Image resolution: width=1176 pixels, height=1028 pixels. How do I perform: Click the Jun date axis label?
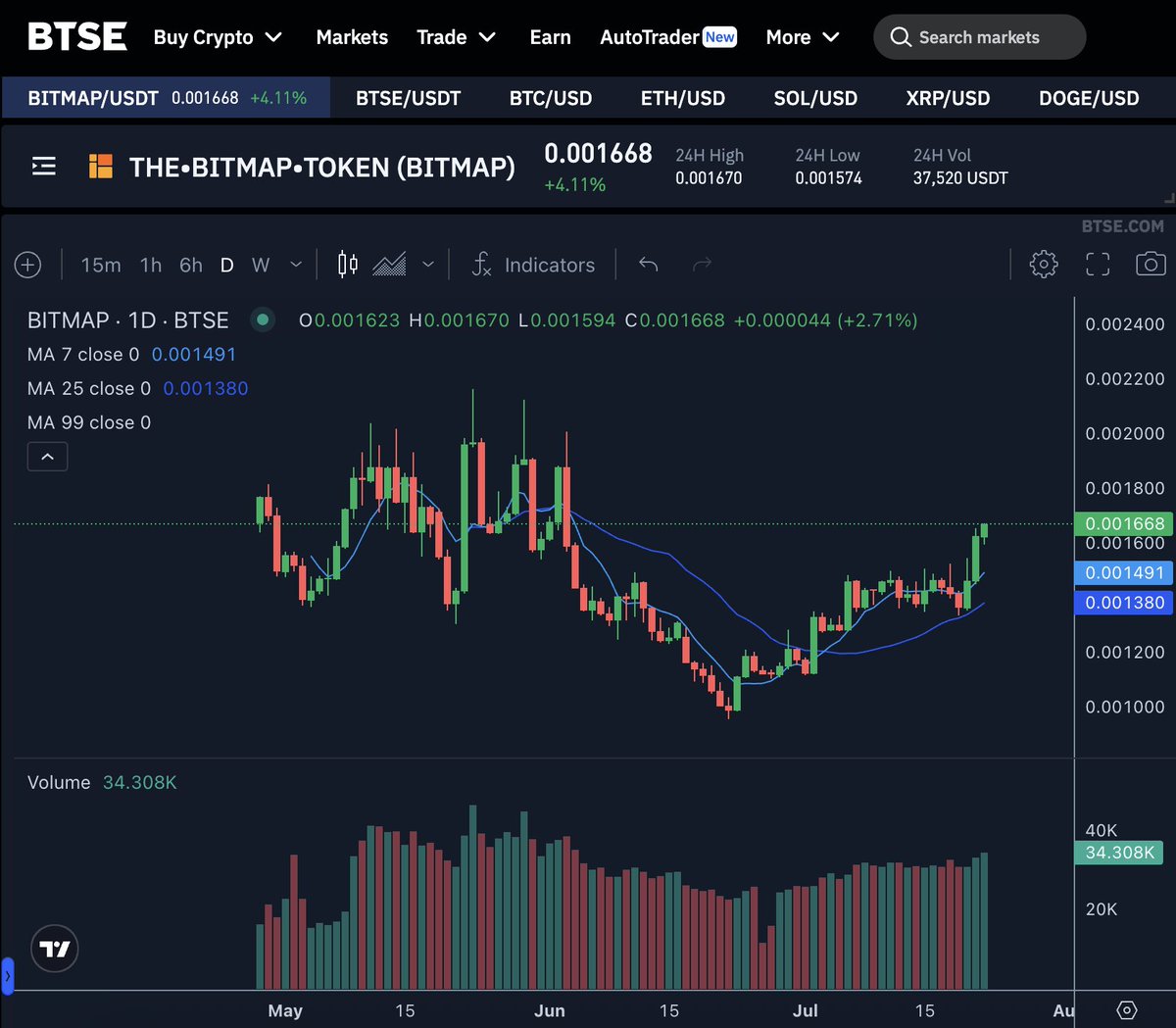[x=550, y=1010]
